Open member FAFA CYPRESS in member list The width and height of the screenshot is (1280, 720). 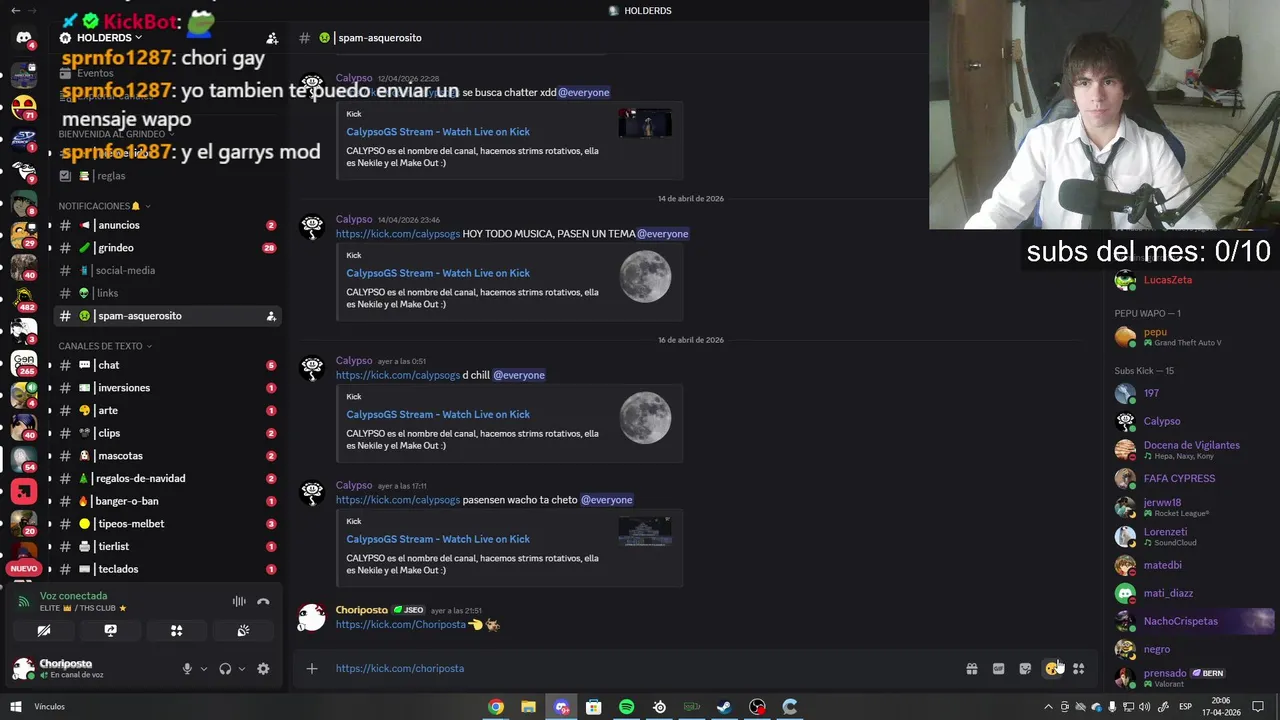pyautogui.click(x=1193, y=478)
